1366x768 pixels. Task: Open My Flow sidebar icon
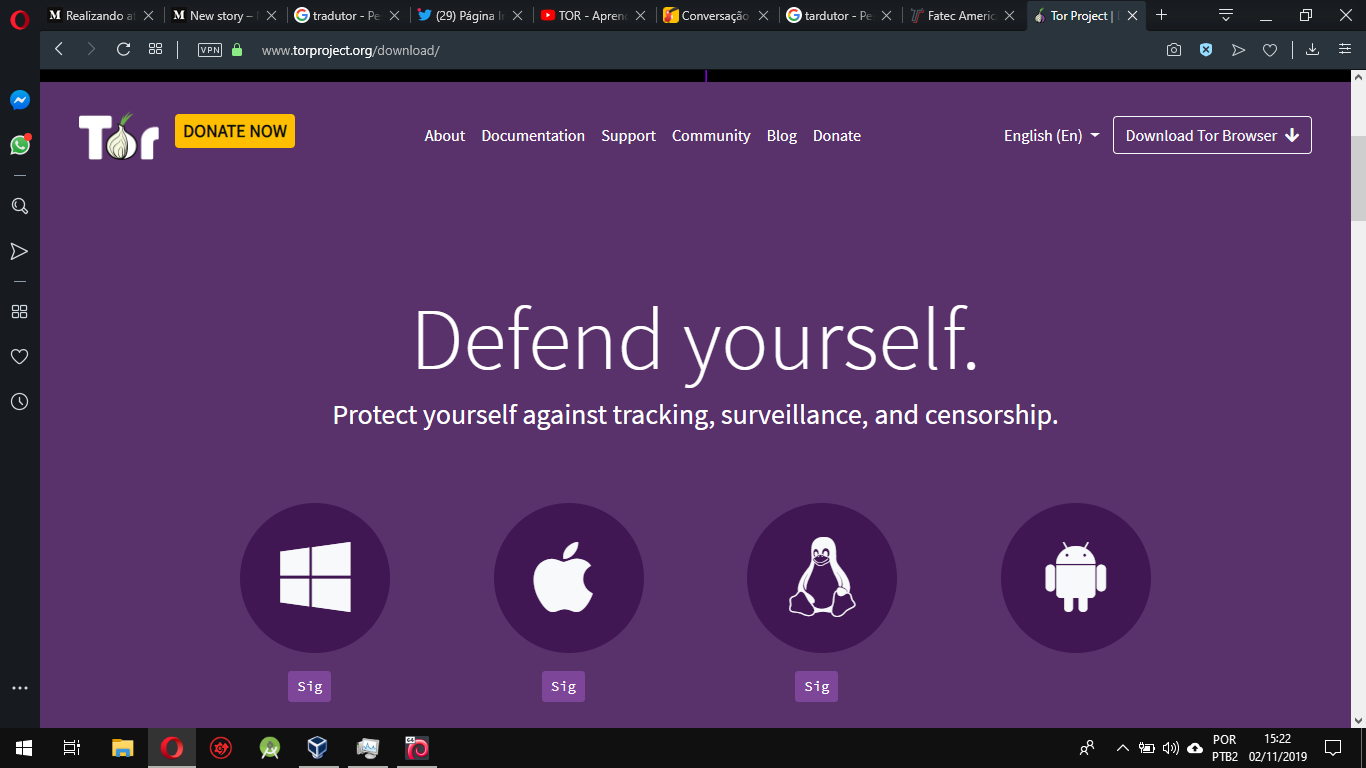[19, 251]
